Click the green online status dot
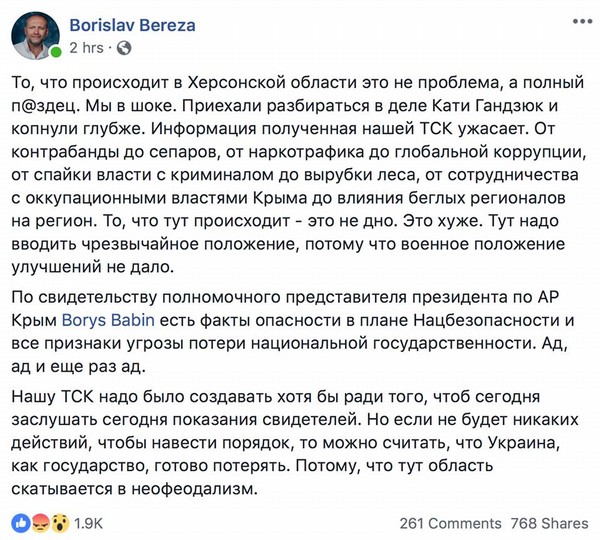The height and width of the screenshot is (540, 600). [55, 52]
